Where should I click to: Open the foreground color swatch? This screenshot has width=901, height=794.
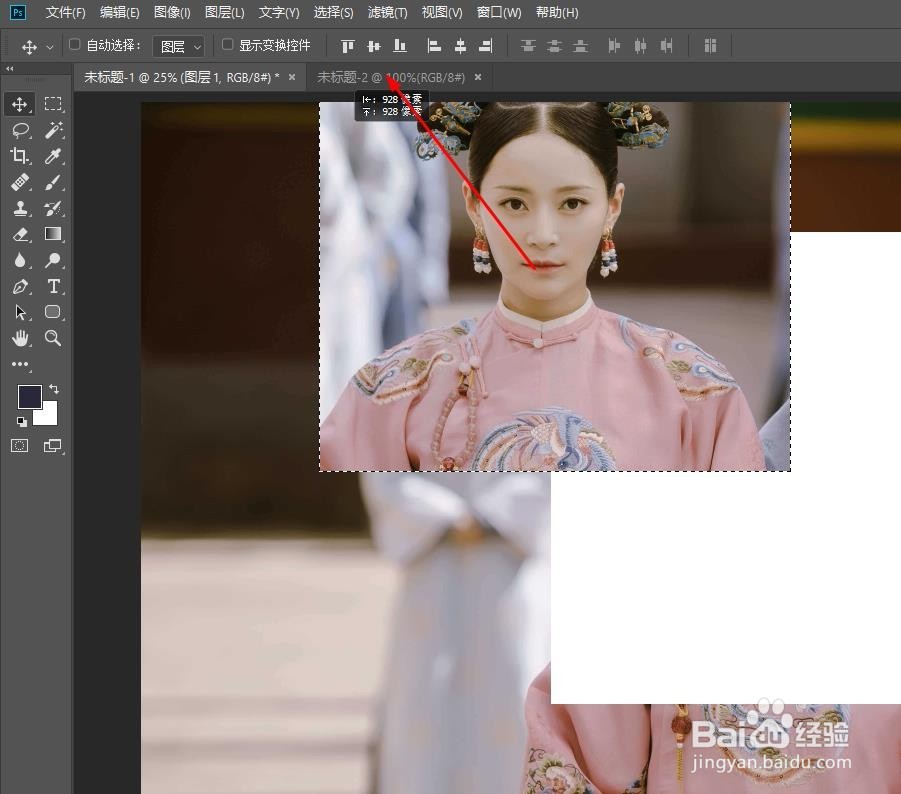29,396
